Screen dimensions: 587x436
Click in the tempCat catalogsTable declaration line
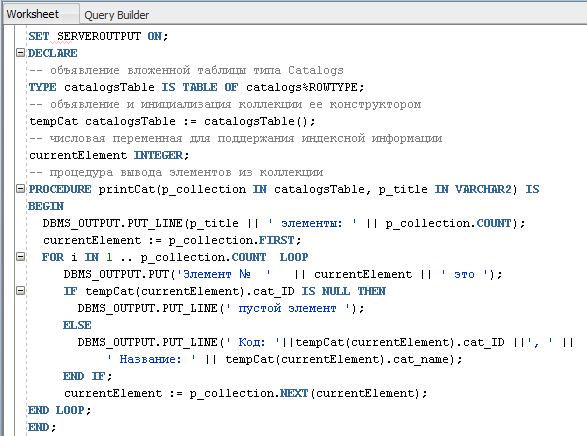coord(172,121)
